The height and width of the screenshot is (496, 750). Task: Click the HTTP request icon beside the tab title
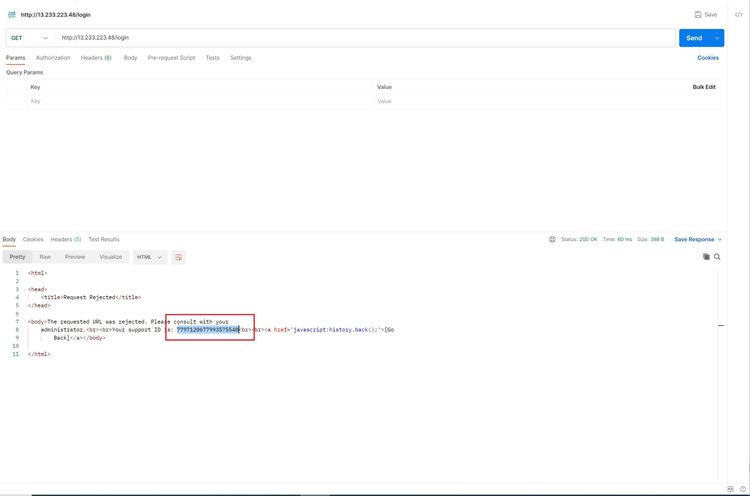point(12,15)
